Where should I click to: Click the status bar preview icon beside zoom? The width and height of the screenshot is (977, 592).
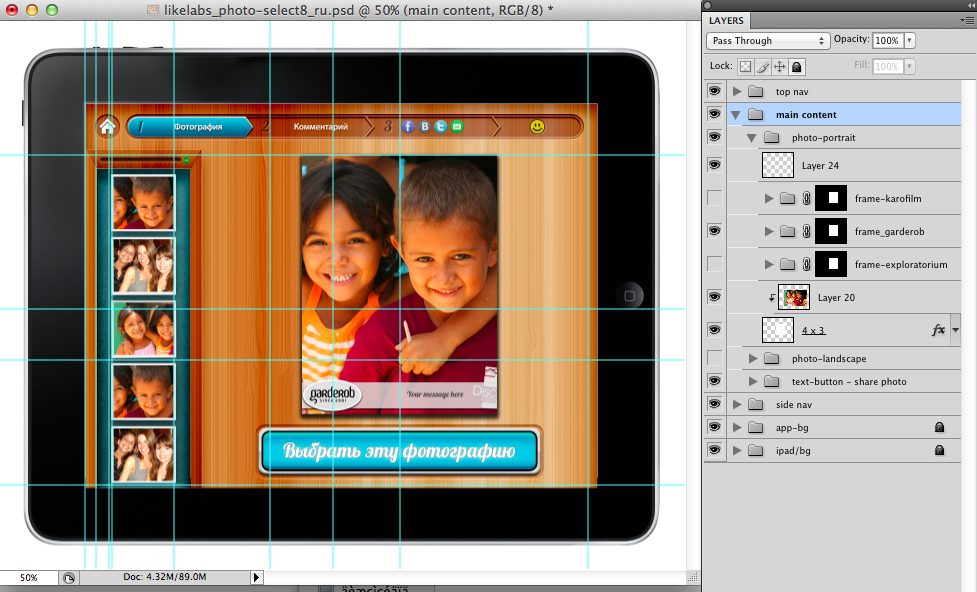click(x=68, y=578)
